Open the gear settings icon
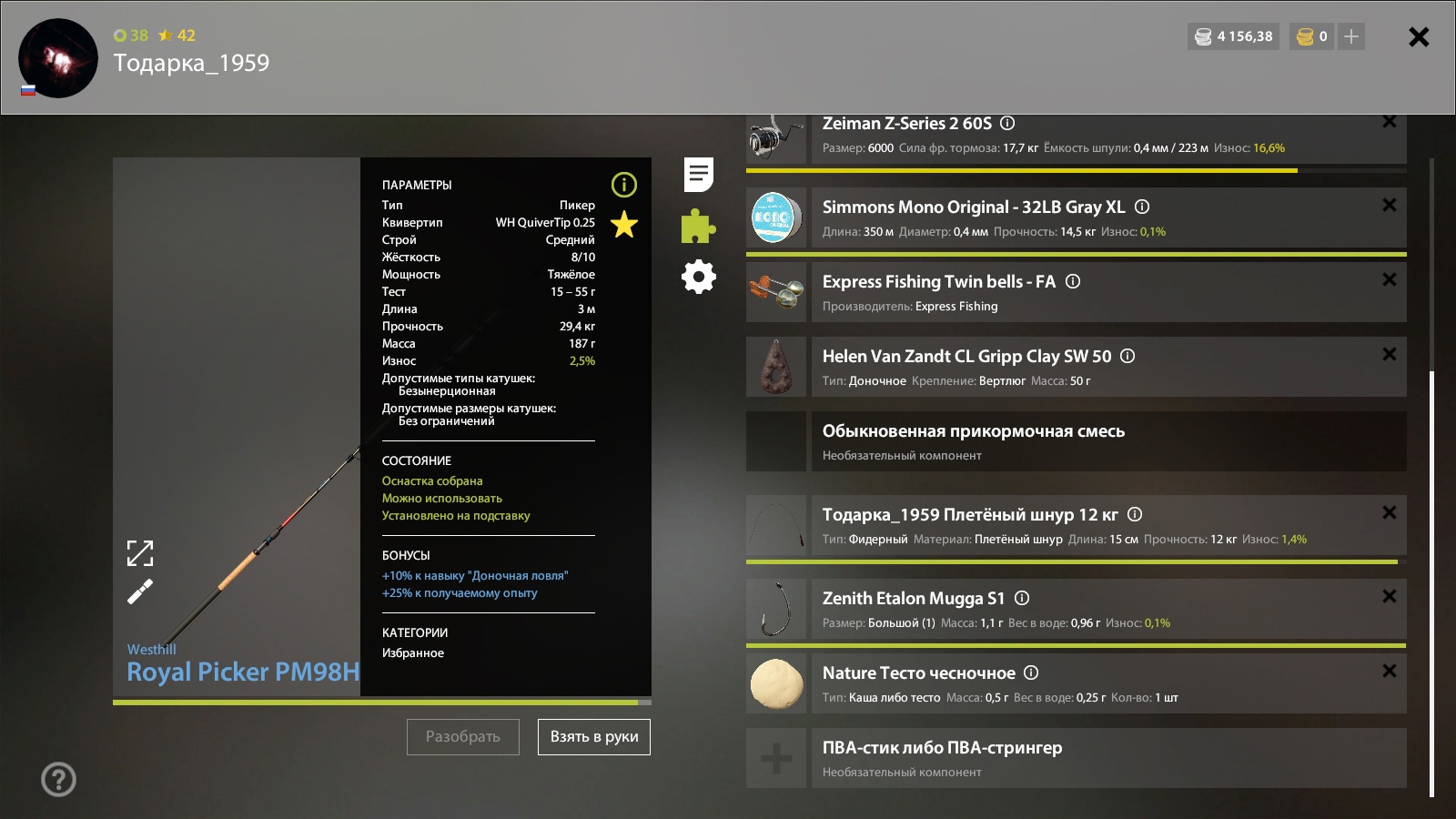This screenshot has height=819, width=1456. pyautogui.click(x=698, y=277)
